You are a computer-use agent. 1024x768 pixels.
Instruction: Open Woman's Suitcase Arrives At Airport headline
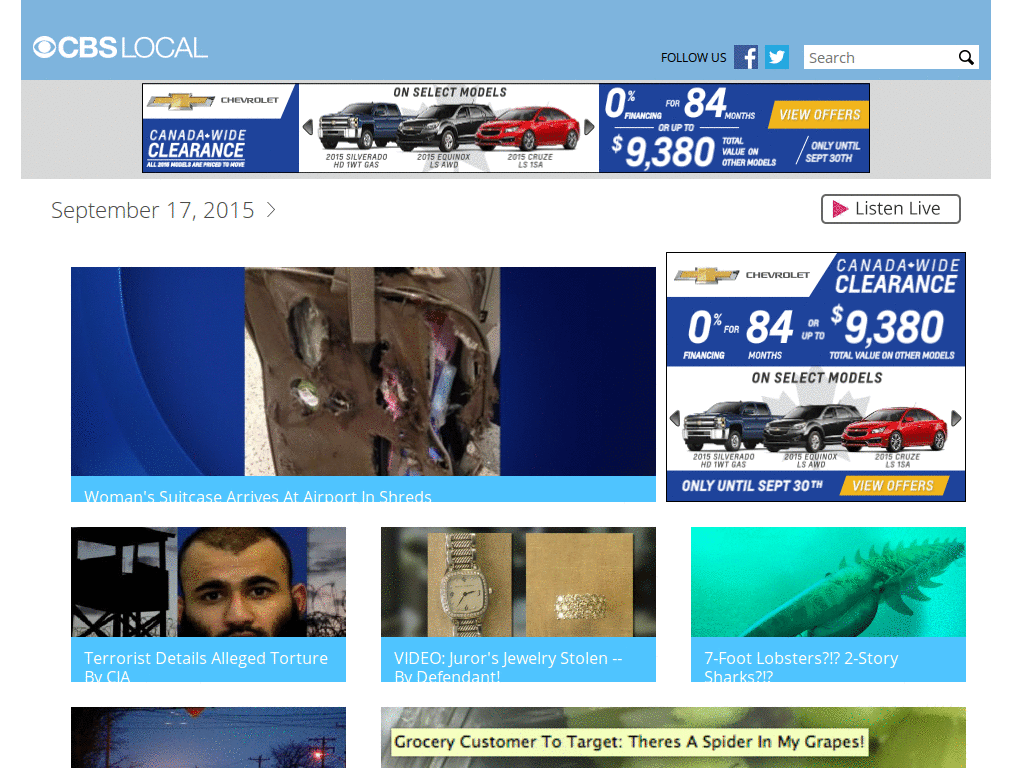click(258, 496)
